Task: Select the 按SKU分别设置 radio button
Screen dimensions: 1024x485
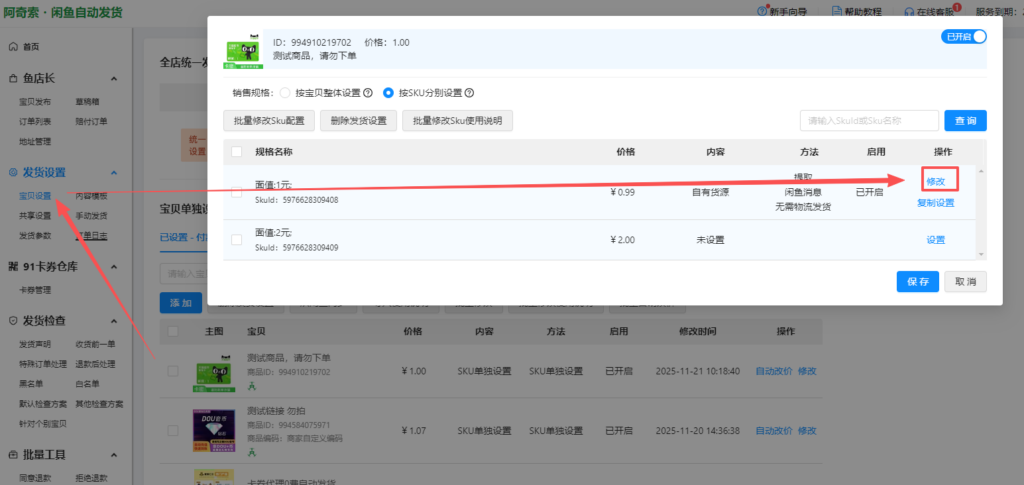Action: (389, 93)
